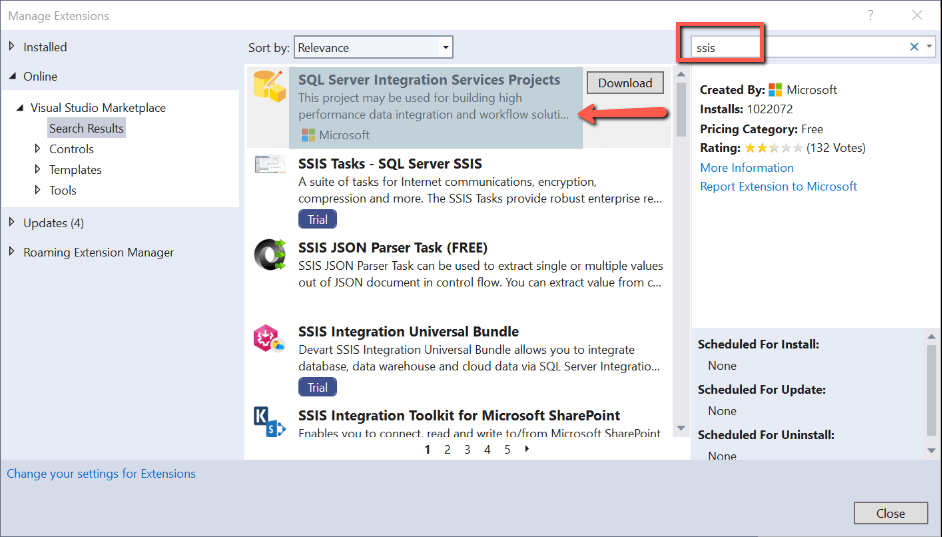Select Search Results in the tree
The height and width of the screenshot is (537, 942).
[x=86, y=128]
